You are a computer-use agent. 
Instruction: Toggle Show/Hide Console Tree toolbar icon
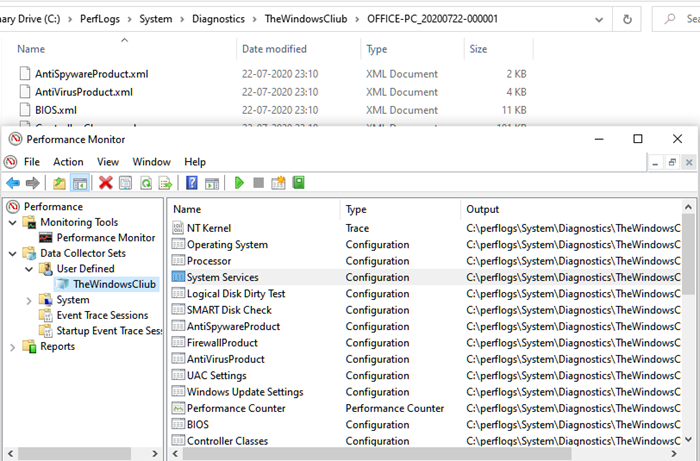tap(79, 183)
